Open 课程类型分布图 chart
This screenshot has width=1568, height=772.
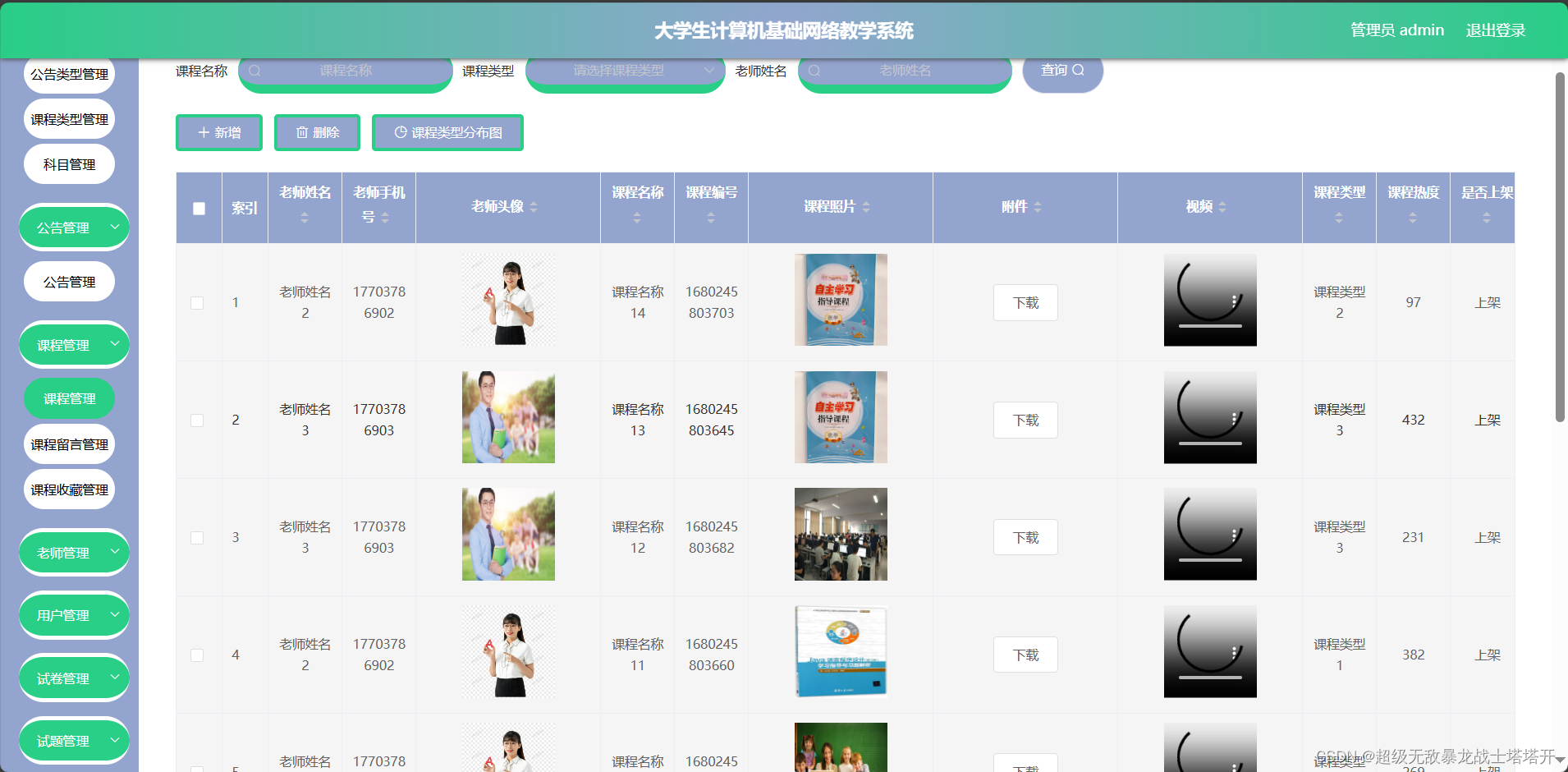tap(447, 132)
